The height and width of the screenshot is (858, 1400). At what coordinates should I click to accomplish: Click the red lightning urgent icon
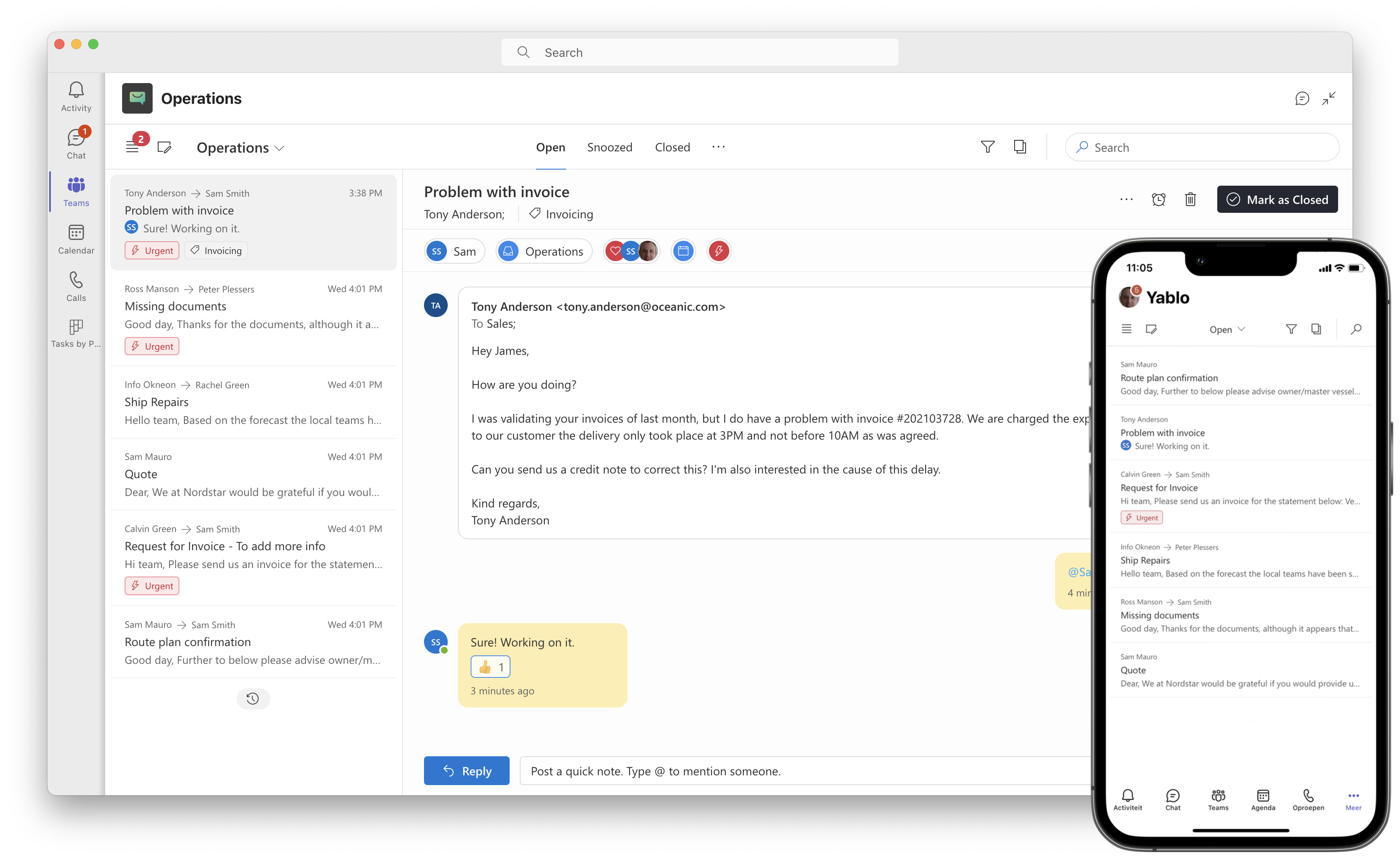[x=719, y=251]
